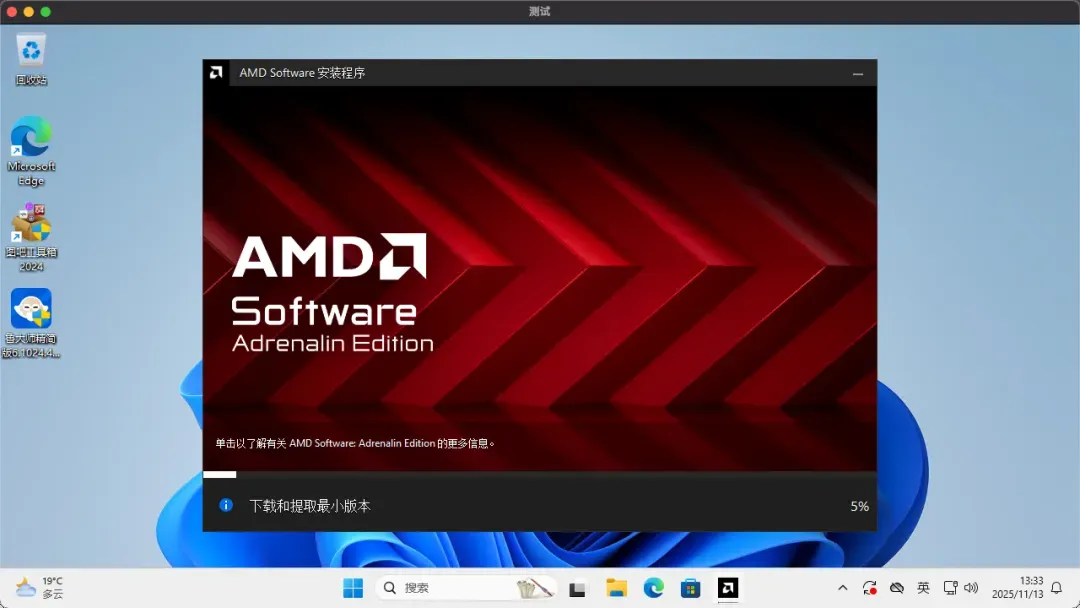Image resolution: width=1080 pixels, height=608 pixels.
Task: Open the volume control in system tray
Action: [x=971, y=588]
